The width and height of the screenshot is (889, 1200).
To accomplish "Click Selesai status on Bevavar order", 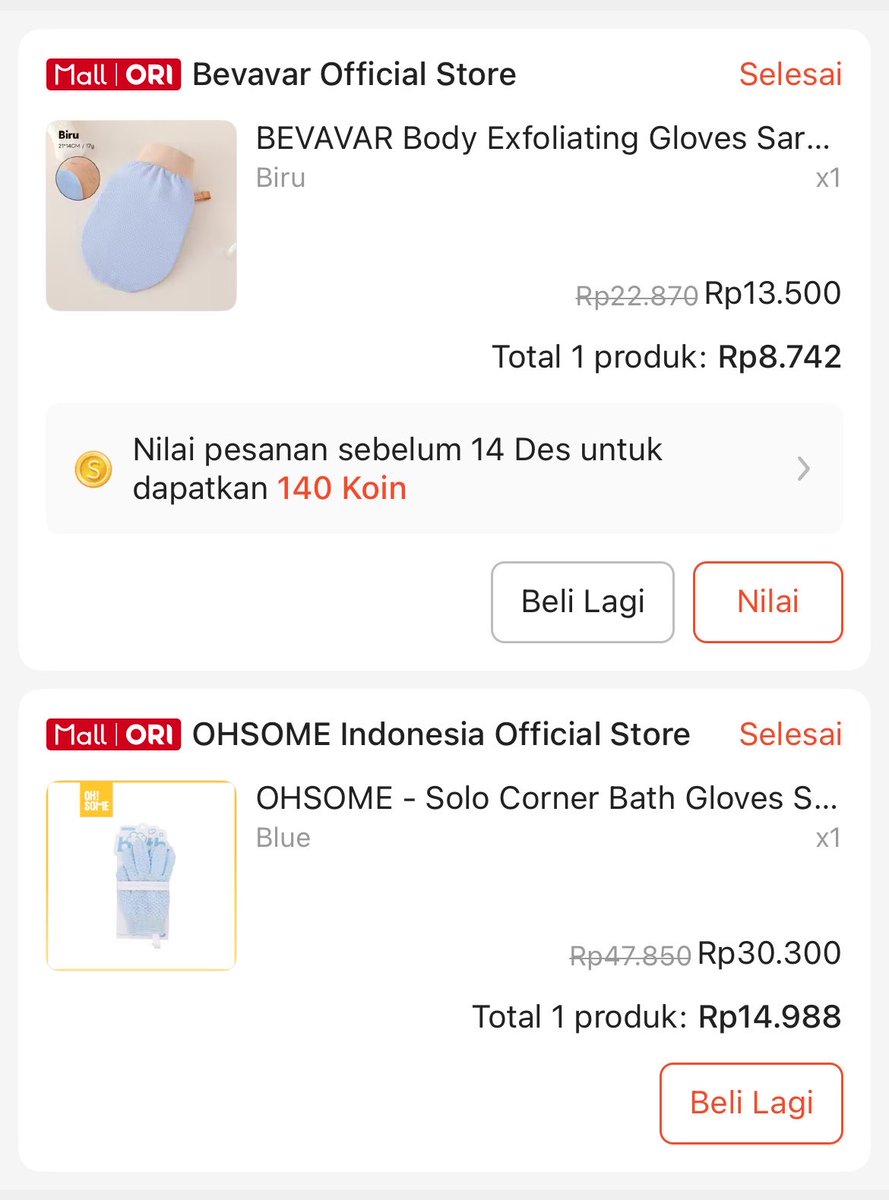I will coord(791,74).
